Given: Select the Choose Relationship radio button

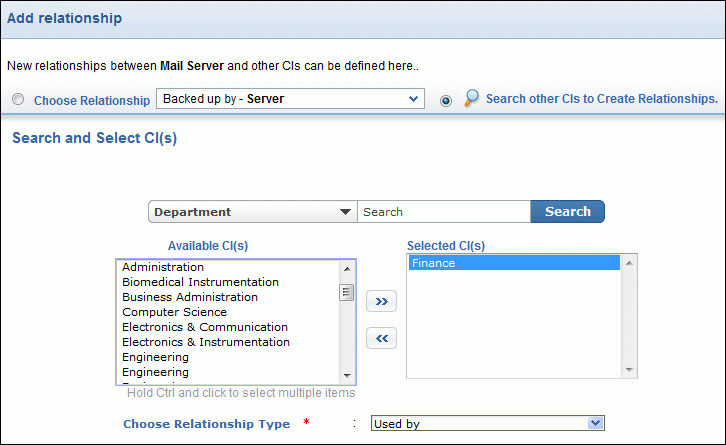Looking at the screenshot, I should click(18, 100).
